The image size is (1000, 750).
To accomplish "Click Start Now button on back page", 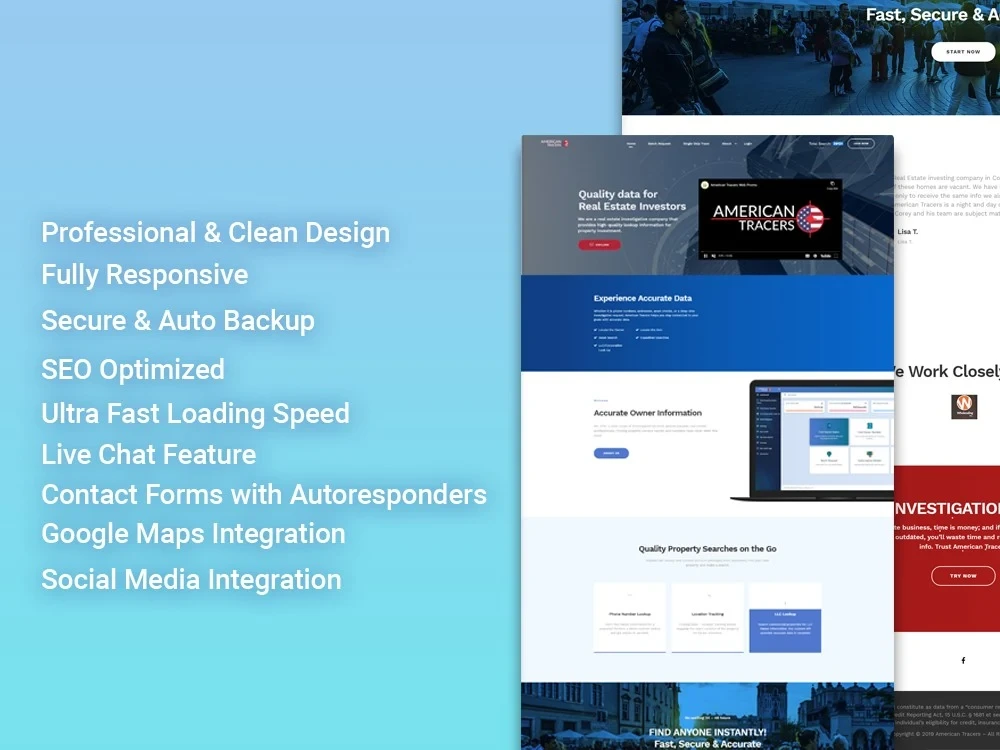I will point(963,52).
